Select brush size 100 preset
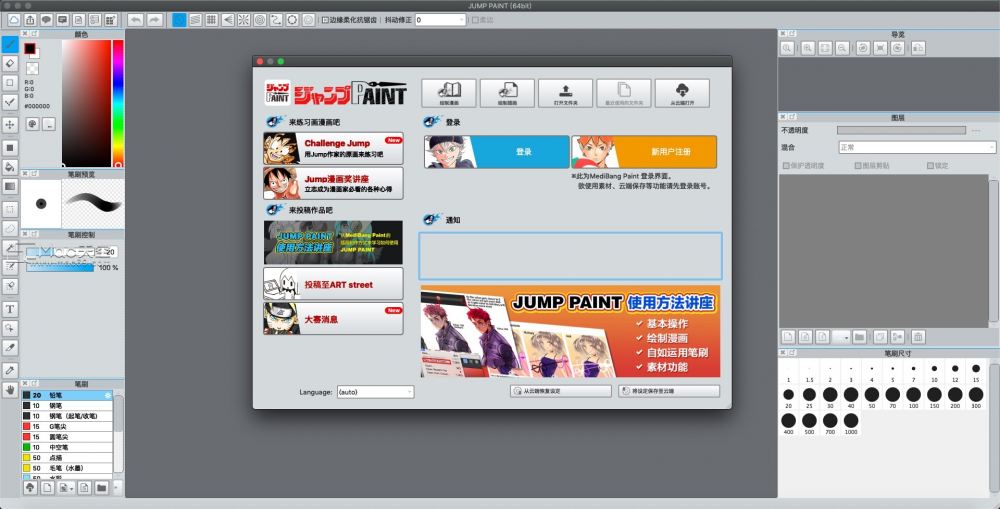 (x=913, y=398)
